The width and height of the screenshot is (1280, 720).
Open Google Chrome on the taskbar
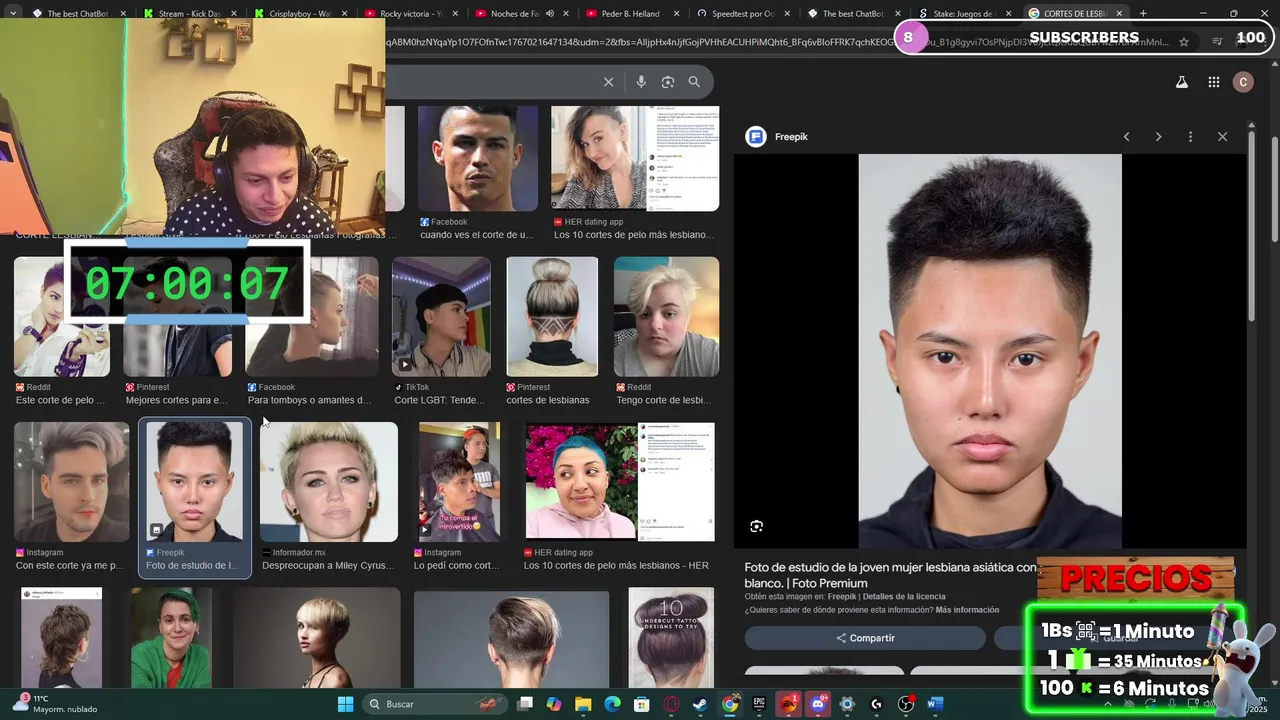730,704
